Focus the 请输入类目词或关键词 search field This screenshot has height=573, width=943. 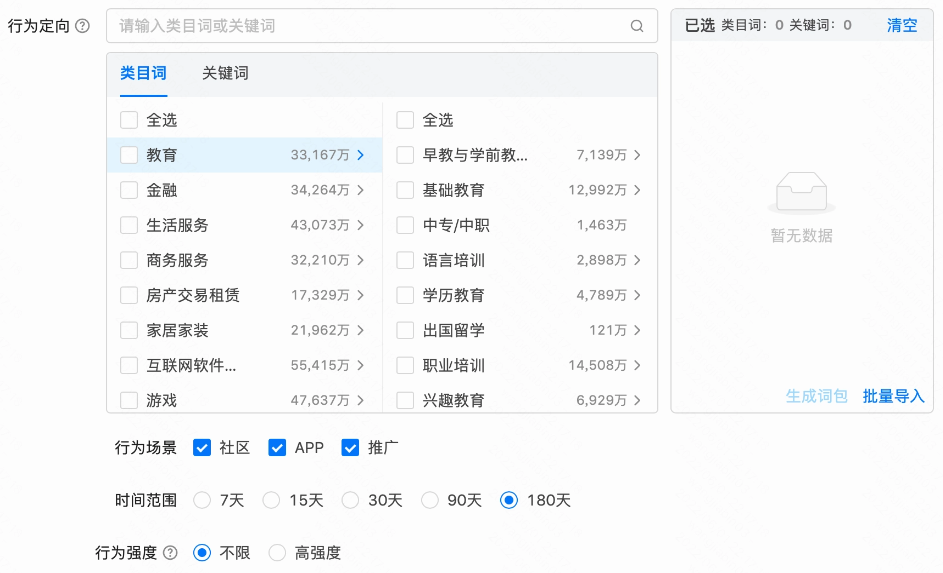point(382,26)
